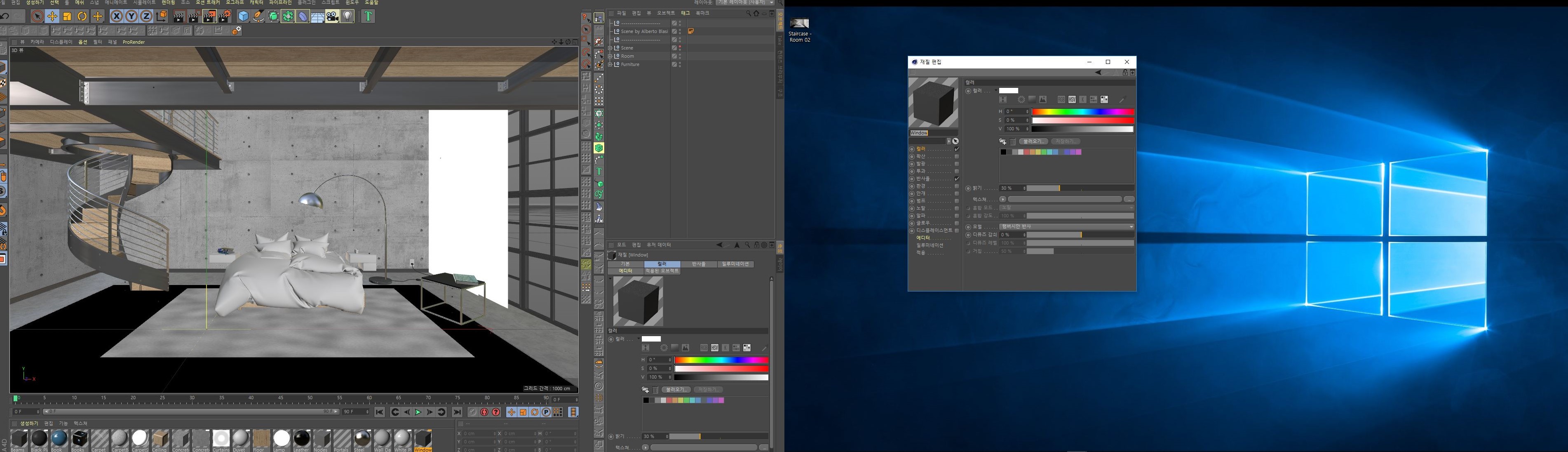
Task: Activate the Rotate tool in top toolbar
Action: click(x=82, y=16)
